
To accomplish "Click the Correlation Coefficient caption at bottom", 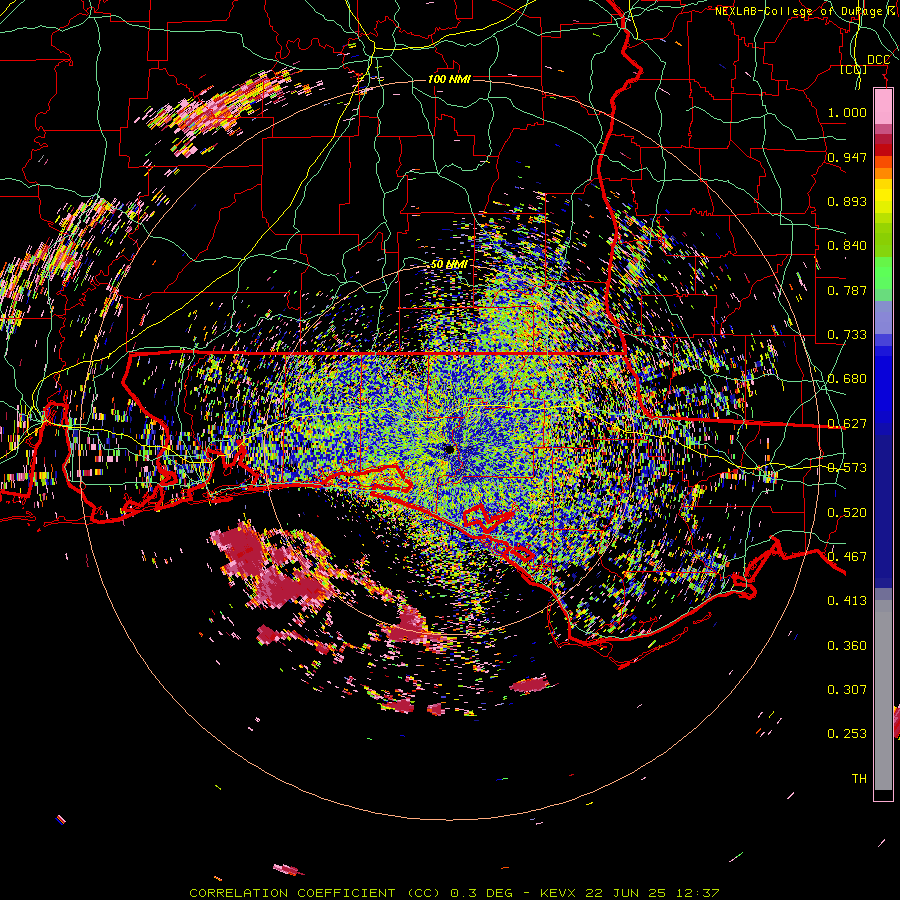I will pos(454,893).
